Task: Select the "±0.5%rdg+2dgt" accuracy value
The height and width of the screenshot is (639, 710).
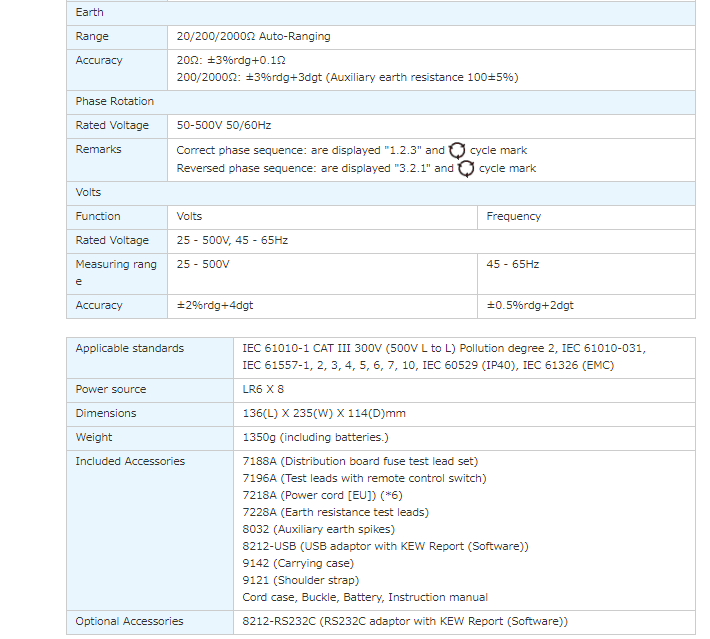Action: [x=530, y=305]
